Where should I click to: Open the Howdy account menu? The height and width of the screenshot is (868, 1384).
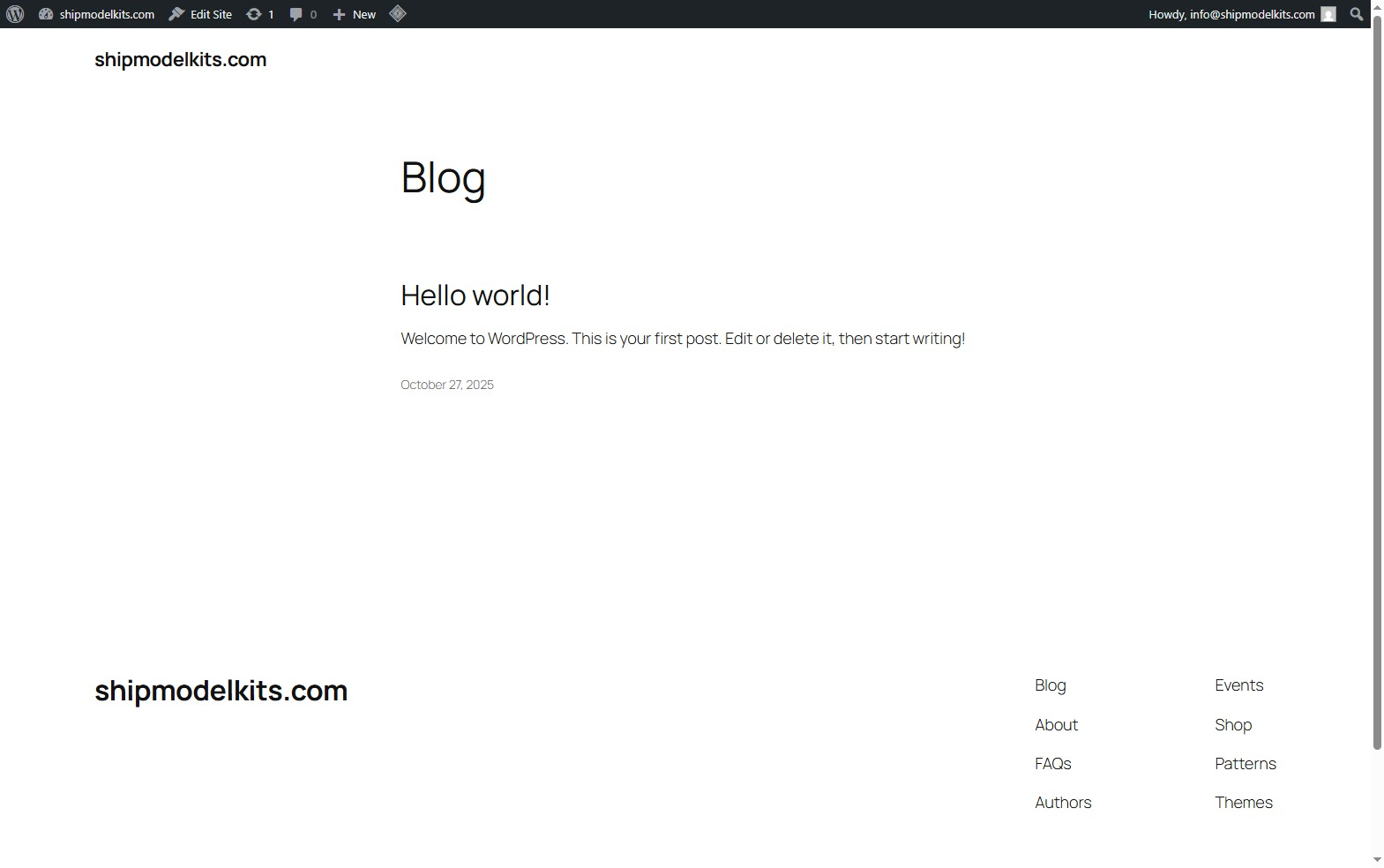coord(1231,14)
